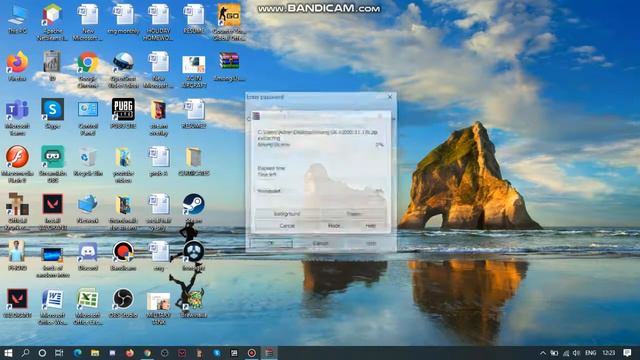This screenshot has width=640, height=360.
Task: Open the Windows Start menu
Action: [8, 353]
